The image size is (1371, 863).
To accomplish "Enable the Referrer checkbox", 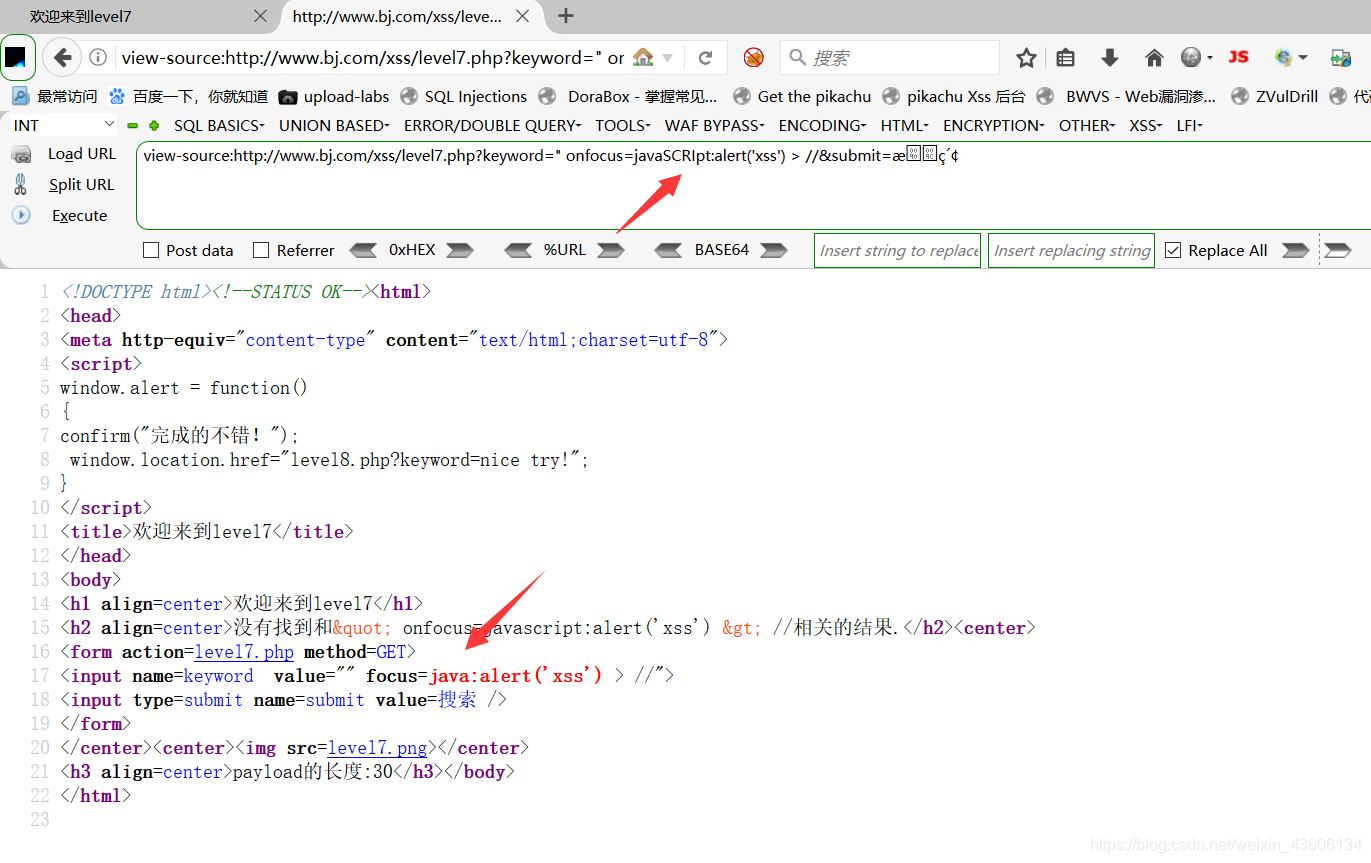I will pyautogui.click(x=261, y=250).
